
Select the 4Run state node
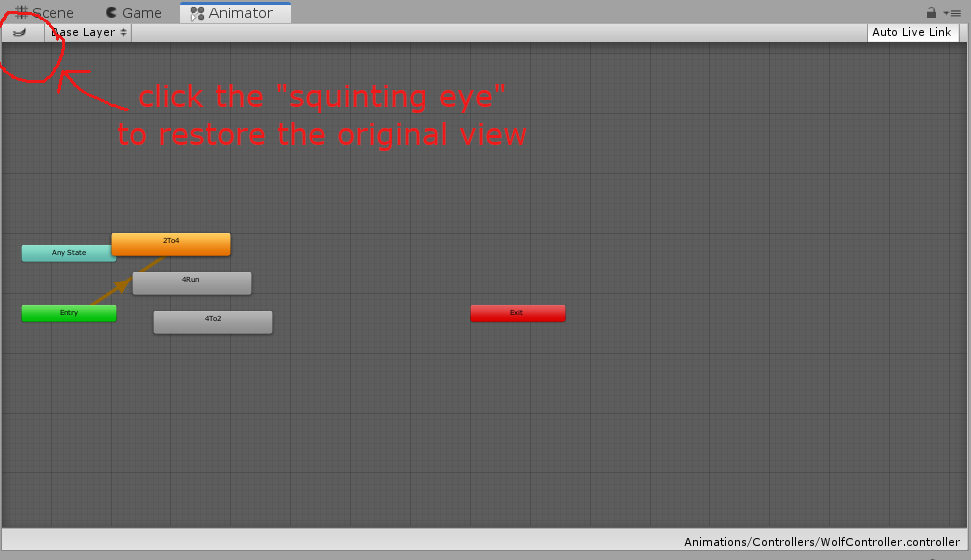tap(192, 283)
